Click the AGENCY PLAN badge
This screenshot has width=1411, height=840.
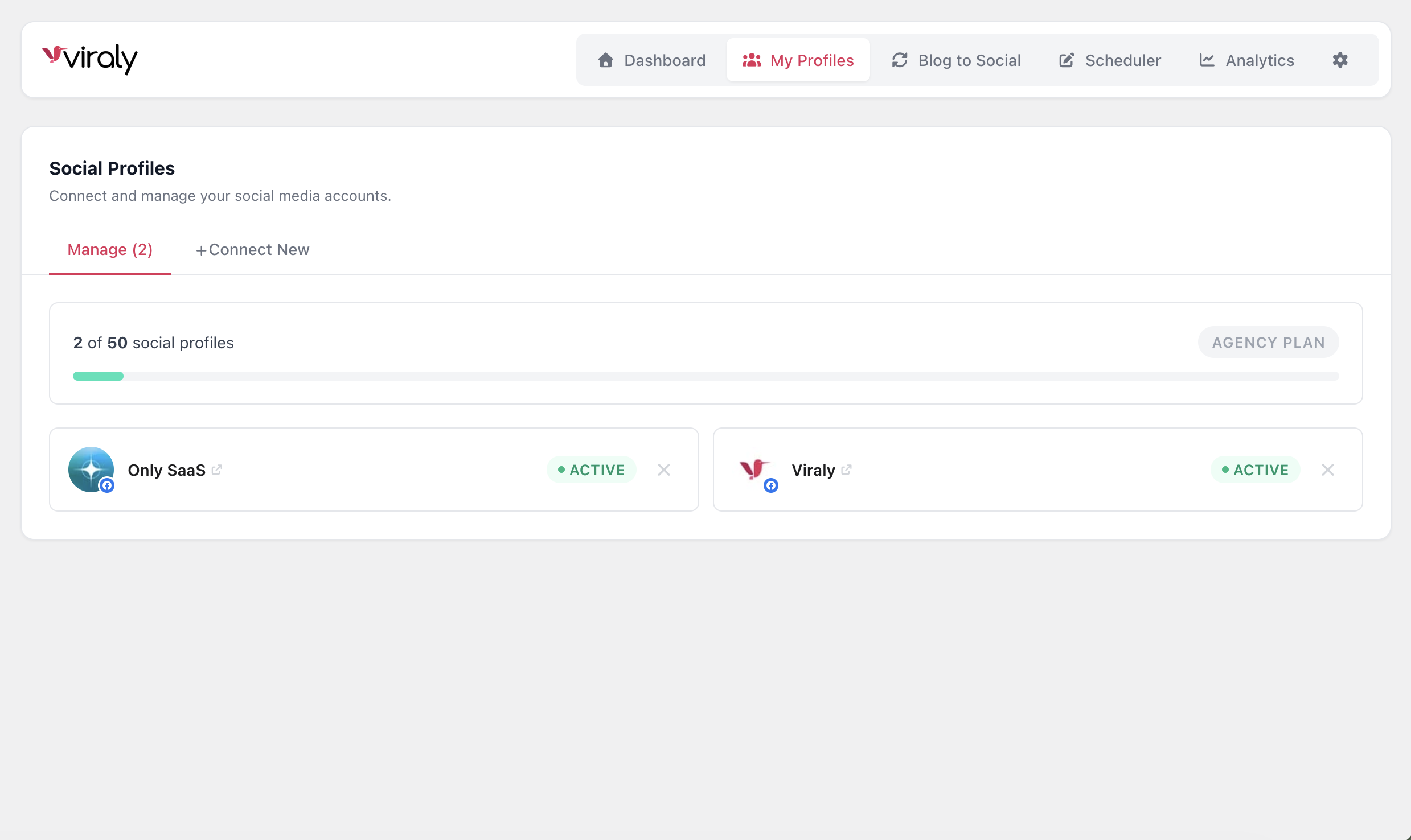point(1268,342)
